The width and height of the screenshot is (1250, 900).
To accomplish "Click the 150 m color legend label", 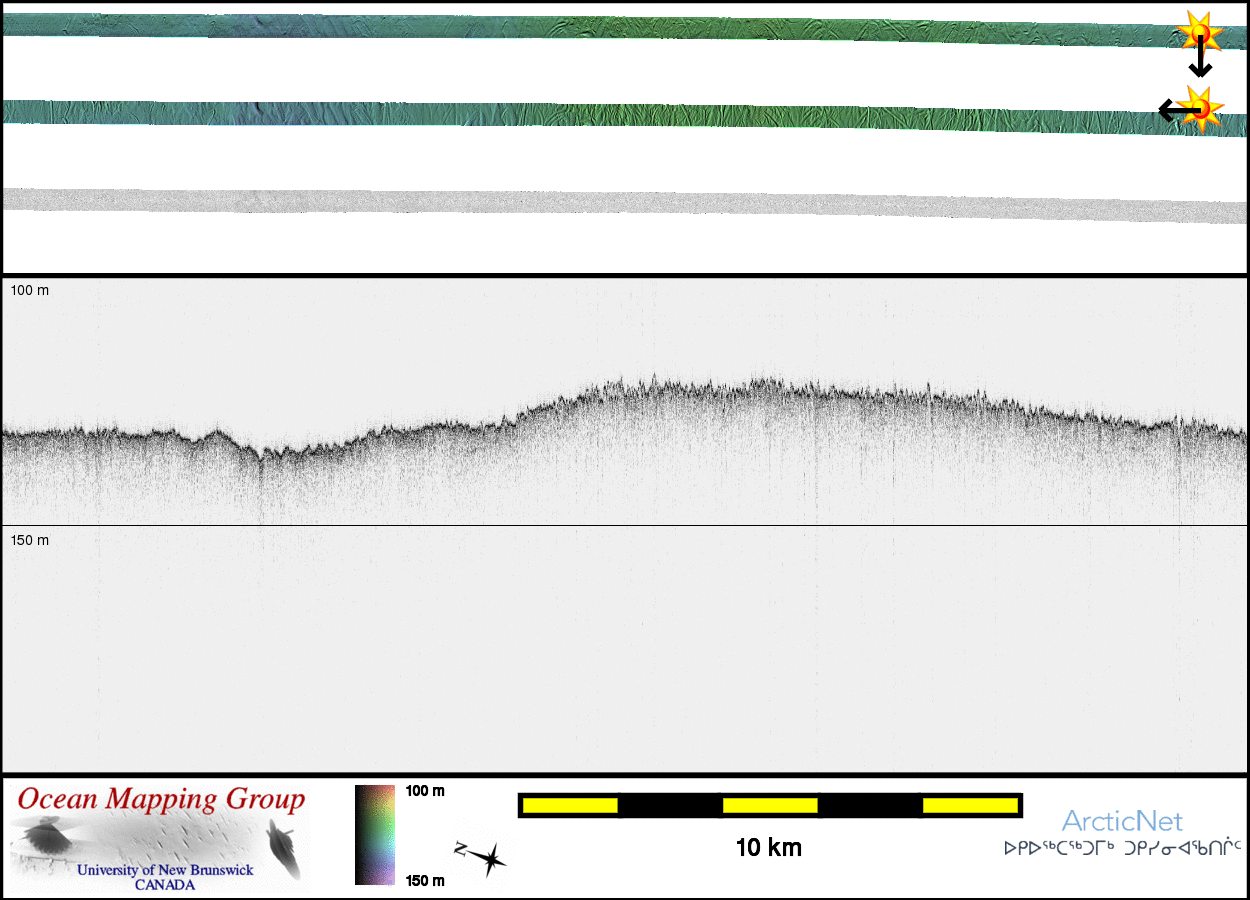I will [425, 880].
